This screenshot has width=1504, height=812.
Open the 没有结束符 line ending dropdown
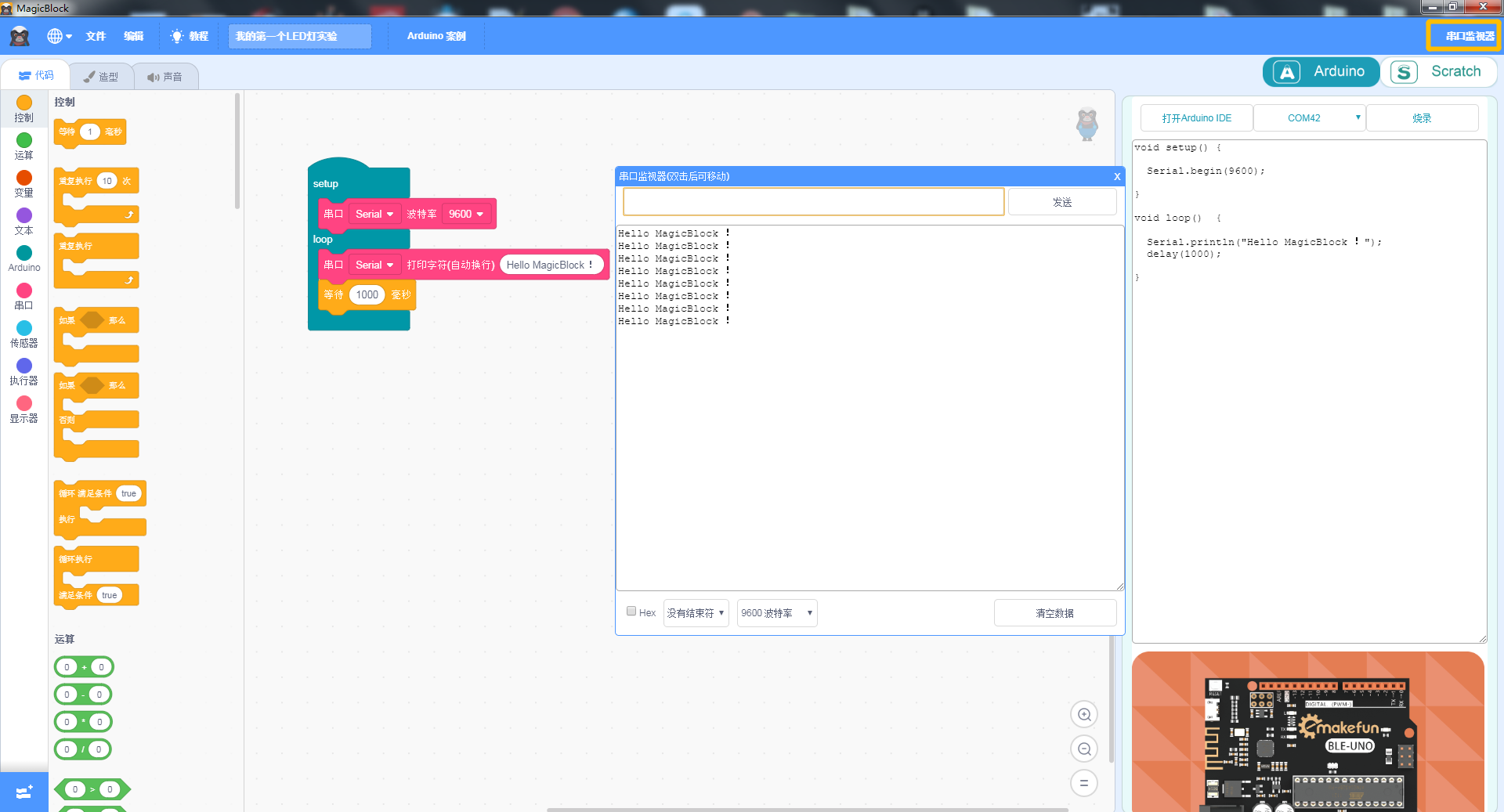[696, 613]
